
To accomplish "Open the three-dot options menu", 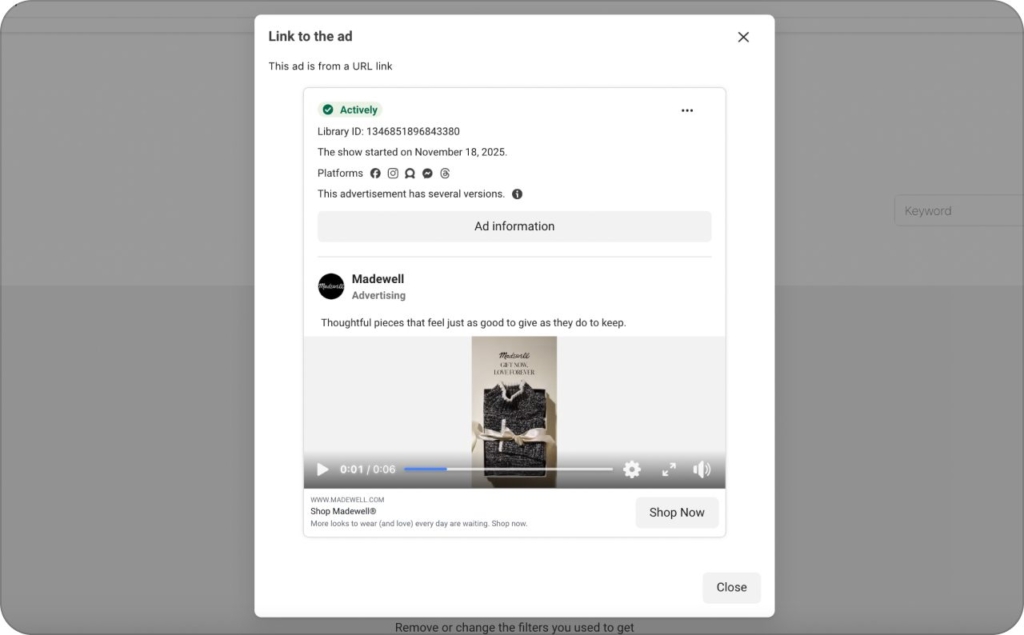I will coord(687,111).
